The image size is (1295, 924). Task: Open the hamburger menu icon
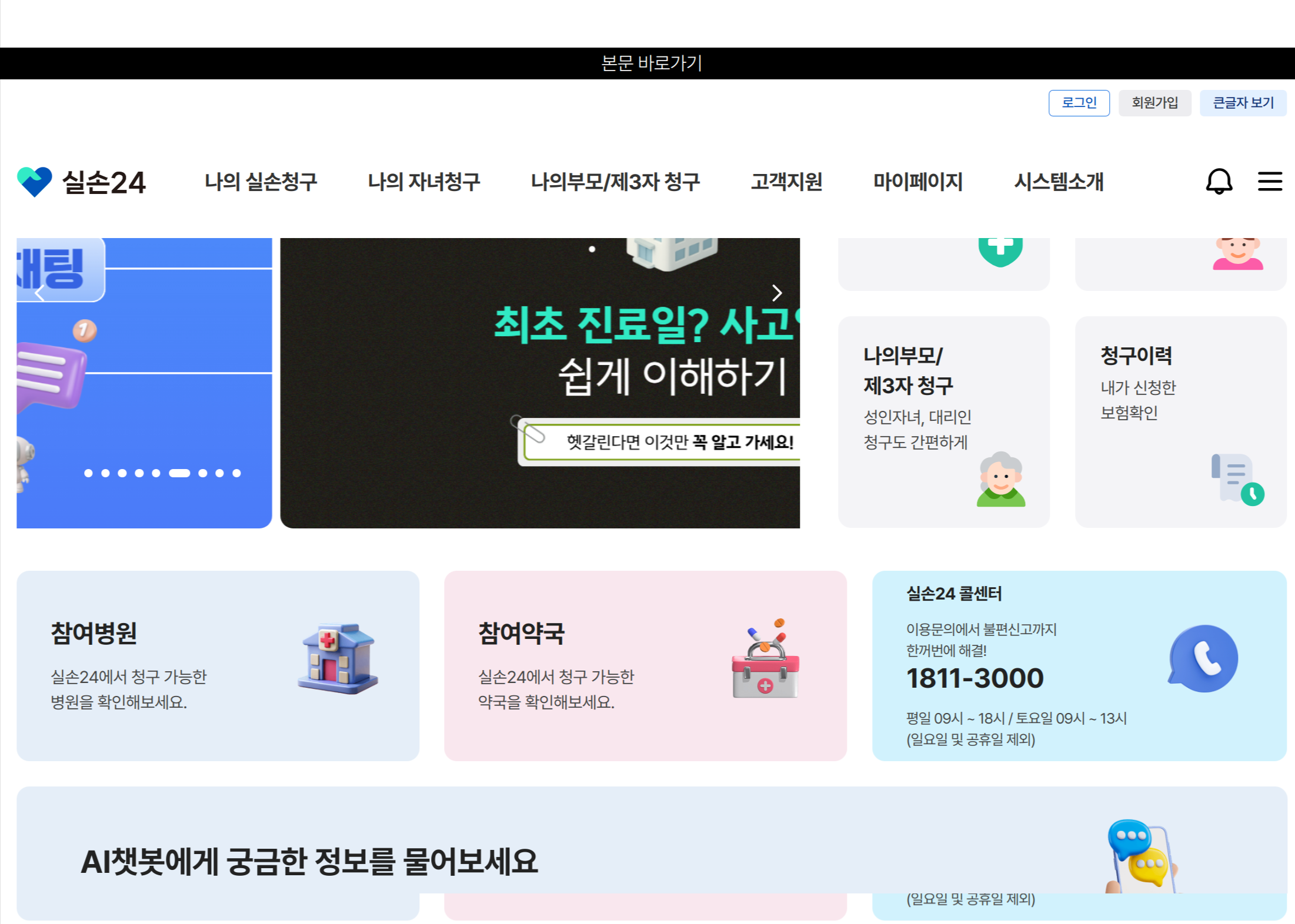pos(1270,181)
